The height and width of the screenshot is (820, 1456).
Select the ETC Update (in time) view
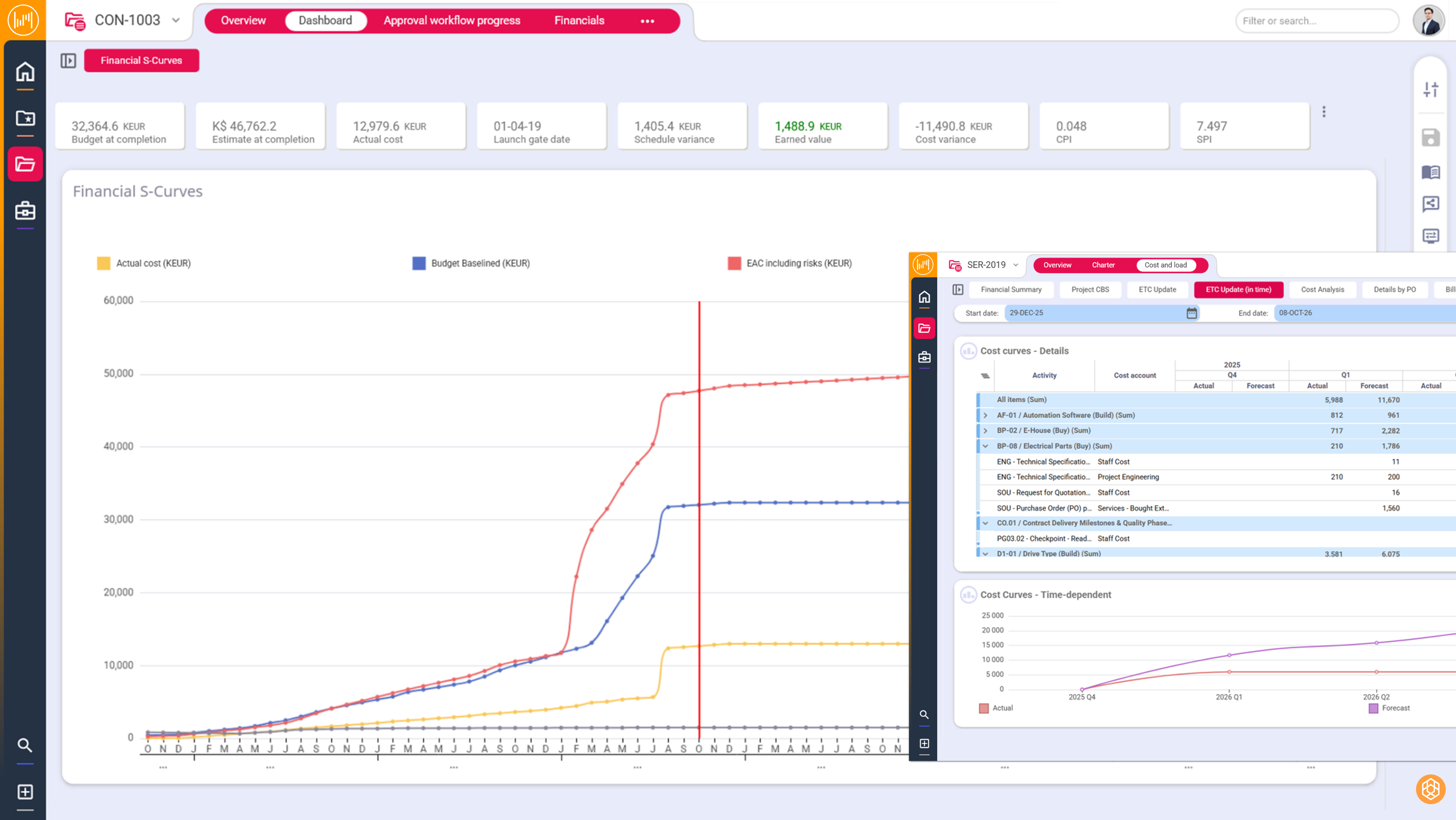click(1238, 290)
